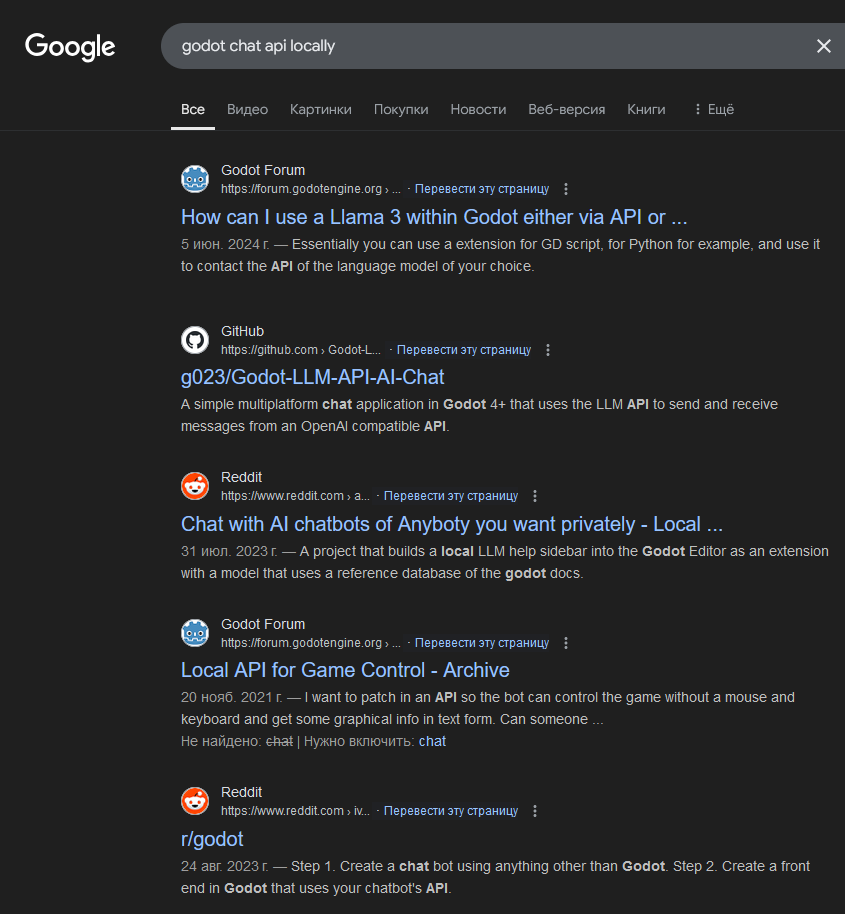Click reddit.com URL of r/godot result
845x914 pixels.
click(295, 811)
